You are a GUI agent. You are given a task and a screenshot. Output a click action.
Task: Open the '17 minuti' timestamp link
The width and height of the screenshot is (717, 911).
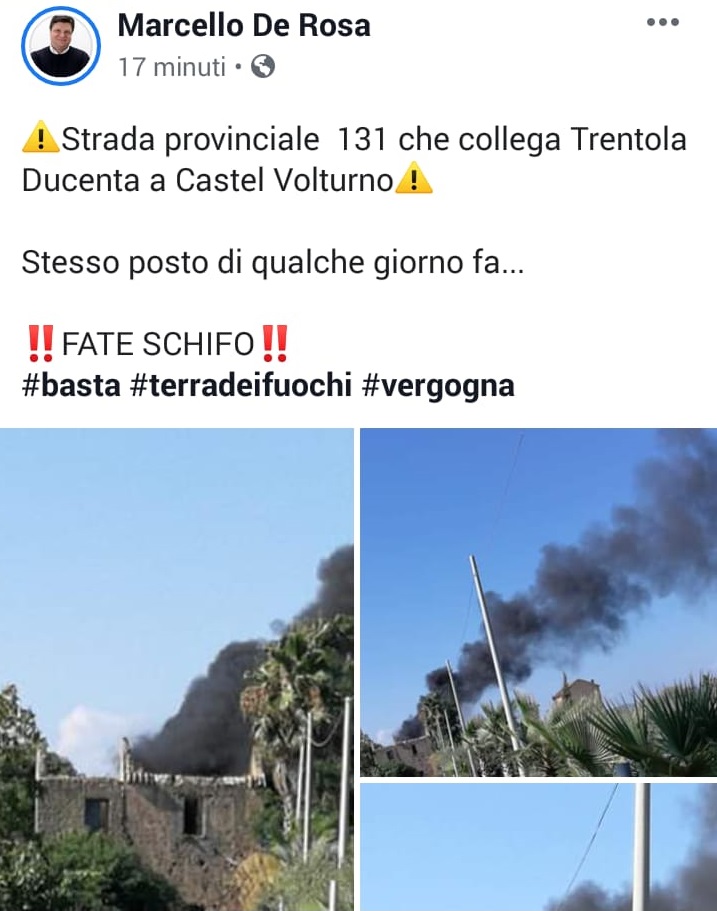(x=172, y=67)
